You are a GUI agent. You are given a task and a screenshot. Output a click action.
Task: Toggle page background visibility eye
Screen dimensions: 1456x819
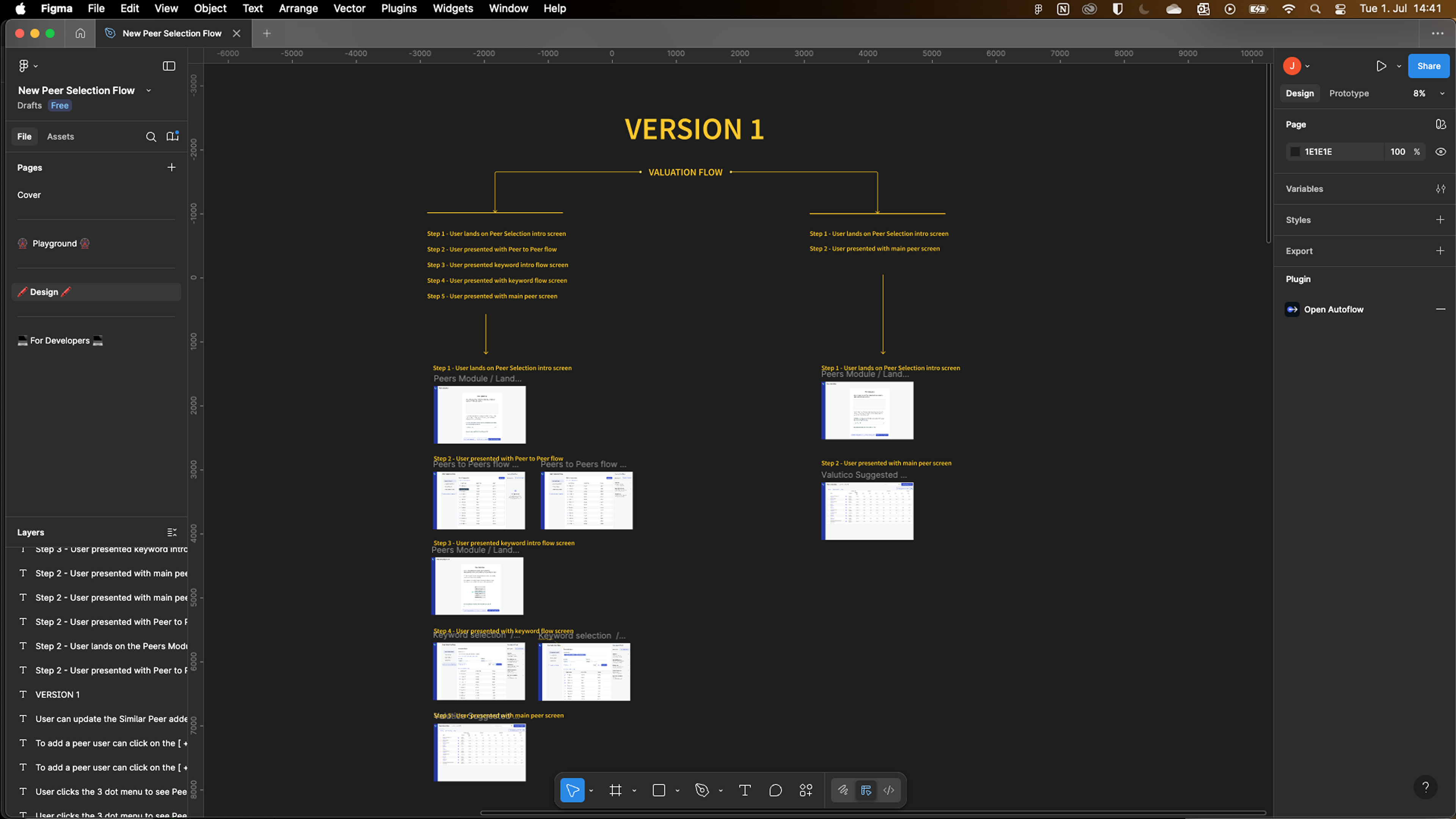1440,152
